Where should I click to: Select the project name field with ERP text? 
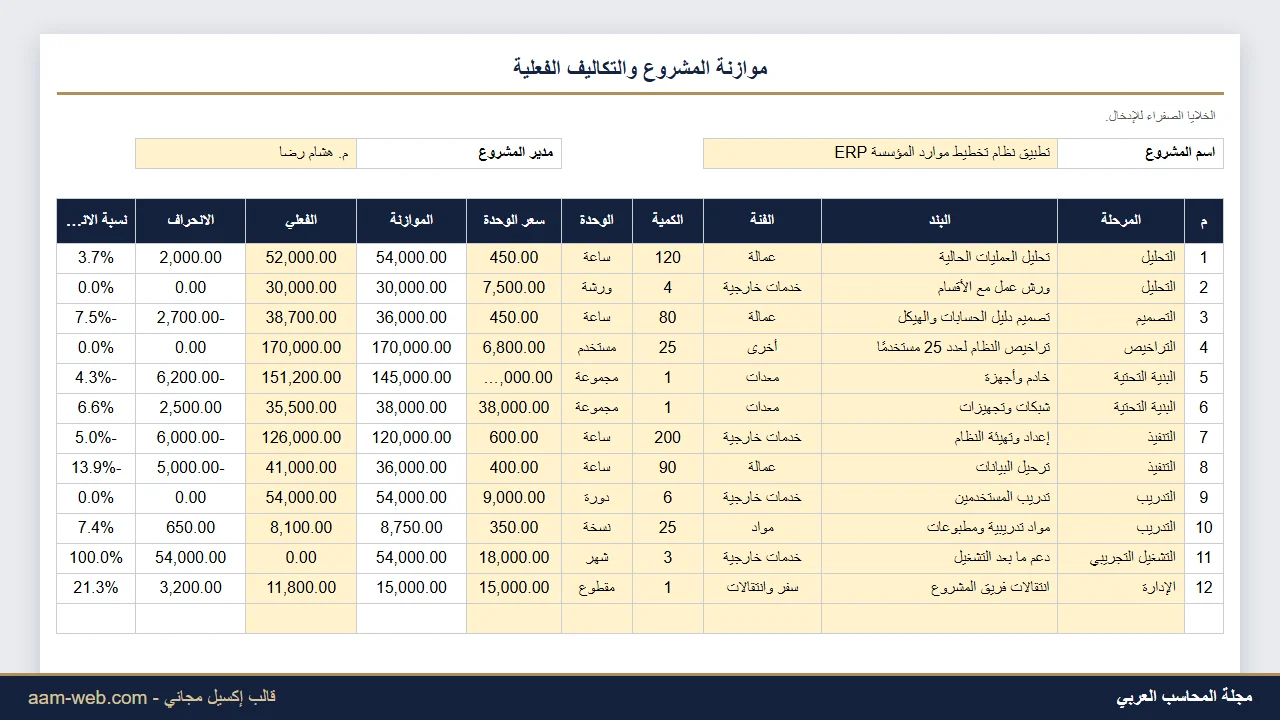[880, 153]
